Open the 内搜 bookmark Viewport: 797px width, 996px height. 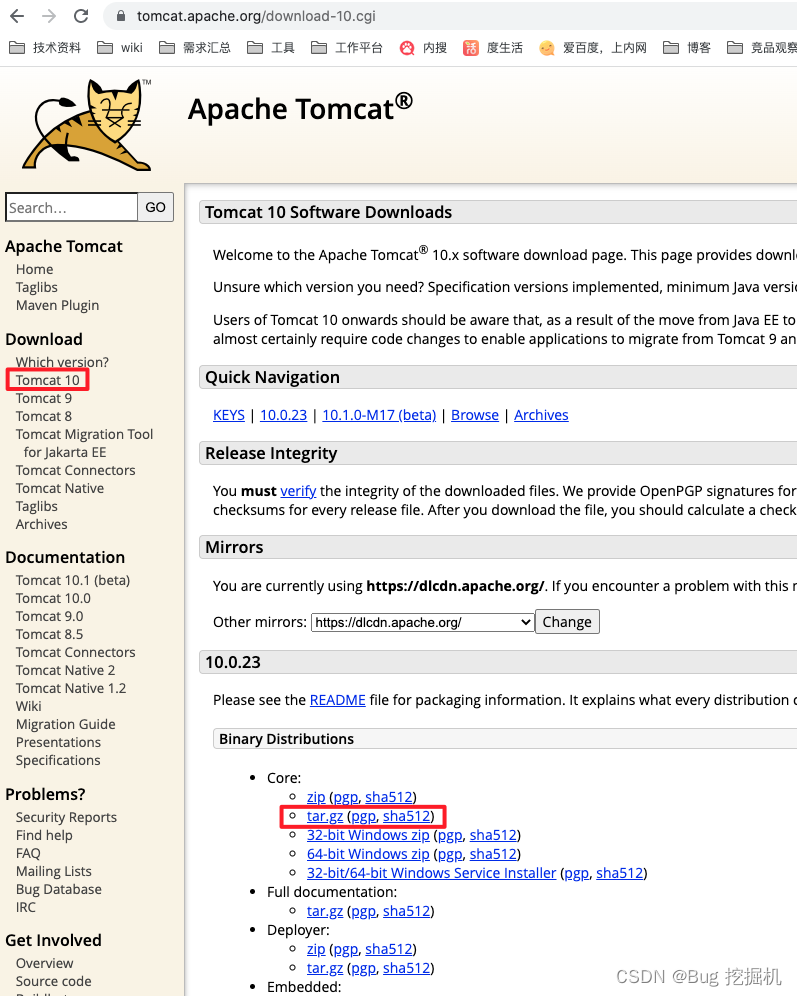click(x=423, y=48)
